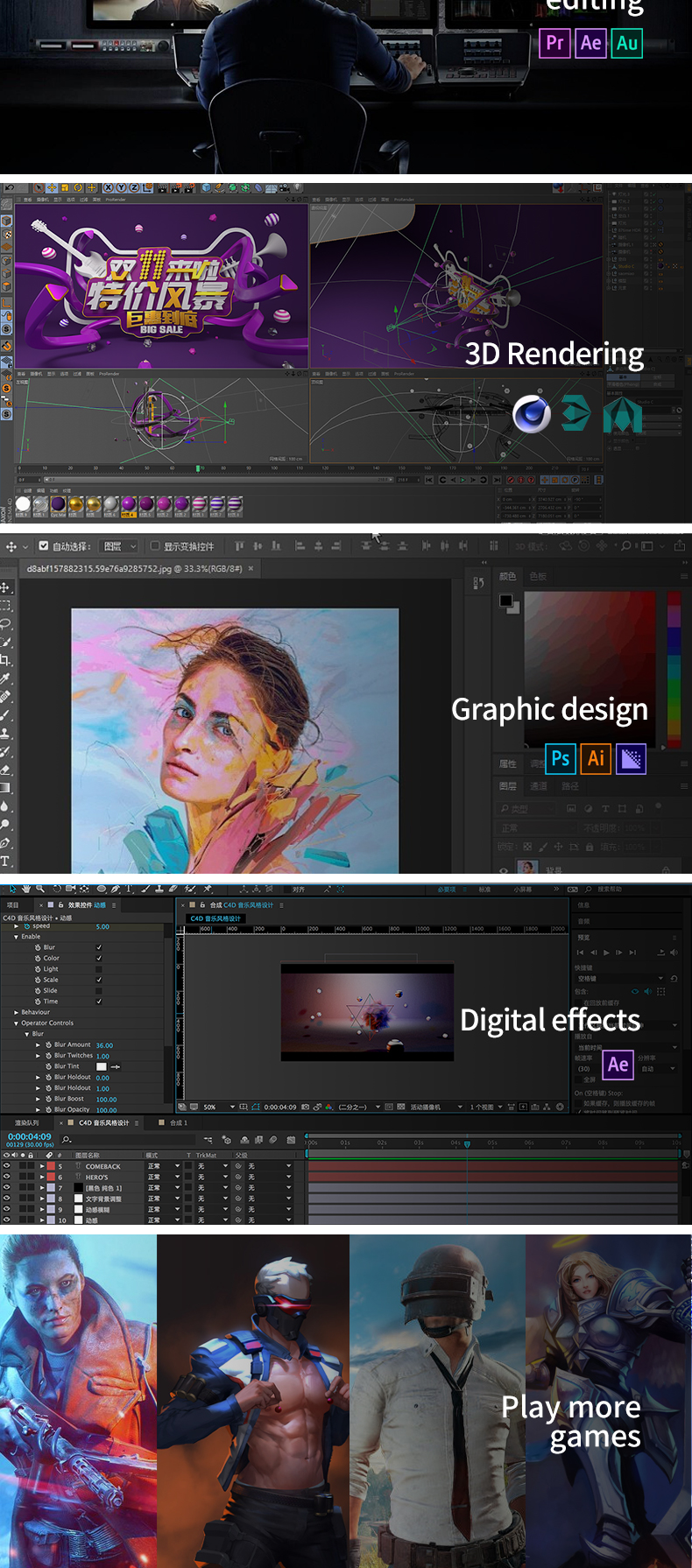Open the 图层 auto-select dropdown in Photoshop
This screenshot has width=692, height=1568.
[120, 545]
